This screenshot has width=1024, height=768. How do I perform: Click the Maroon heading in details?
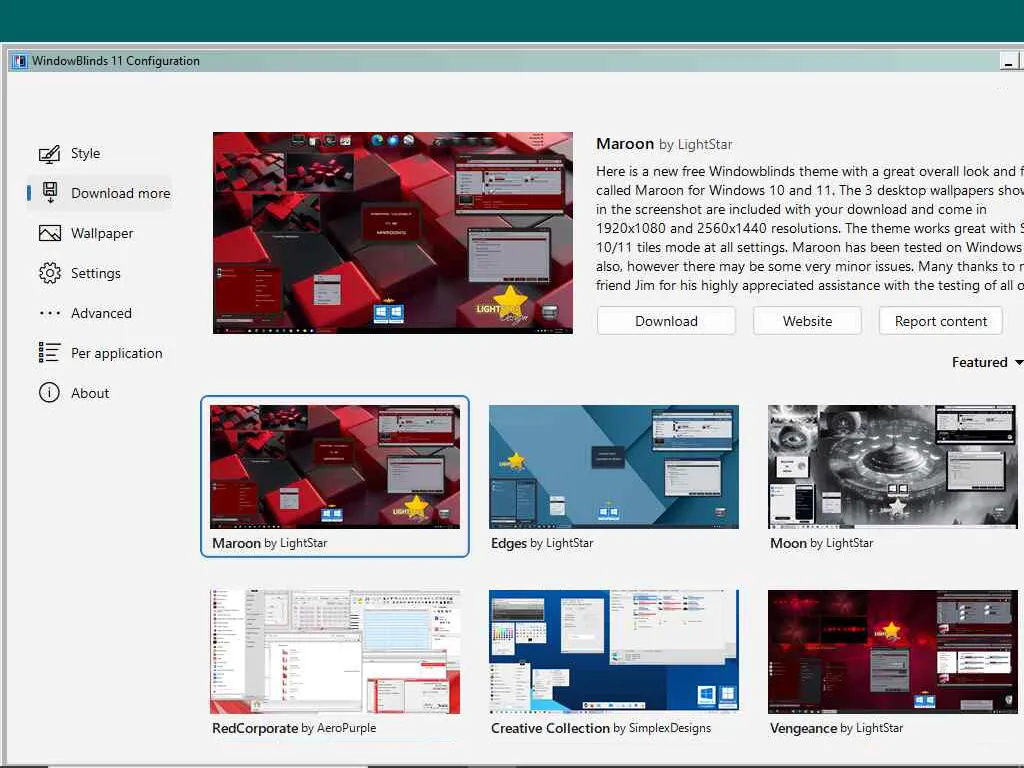click(x=625, y=144)
